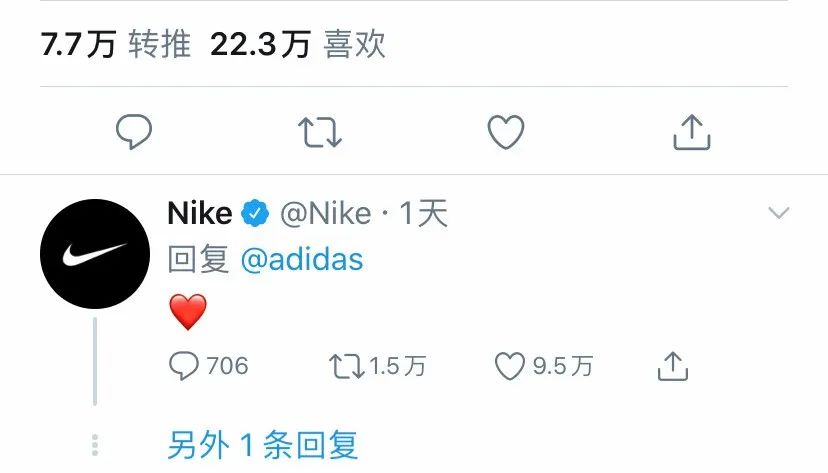Open the blue verified badge beside Nike

255,213
